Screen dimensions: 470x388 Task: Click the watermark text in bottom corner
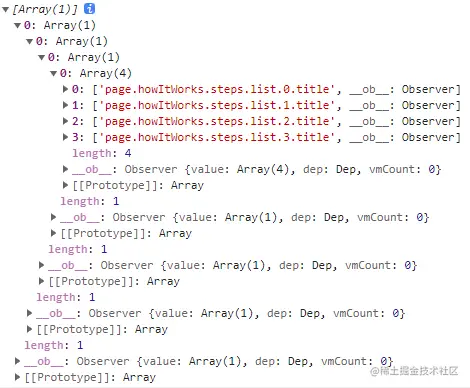pos(414,371)
